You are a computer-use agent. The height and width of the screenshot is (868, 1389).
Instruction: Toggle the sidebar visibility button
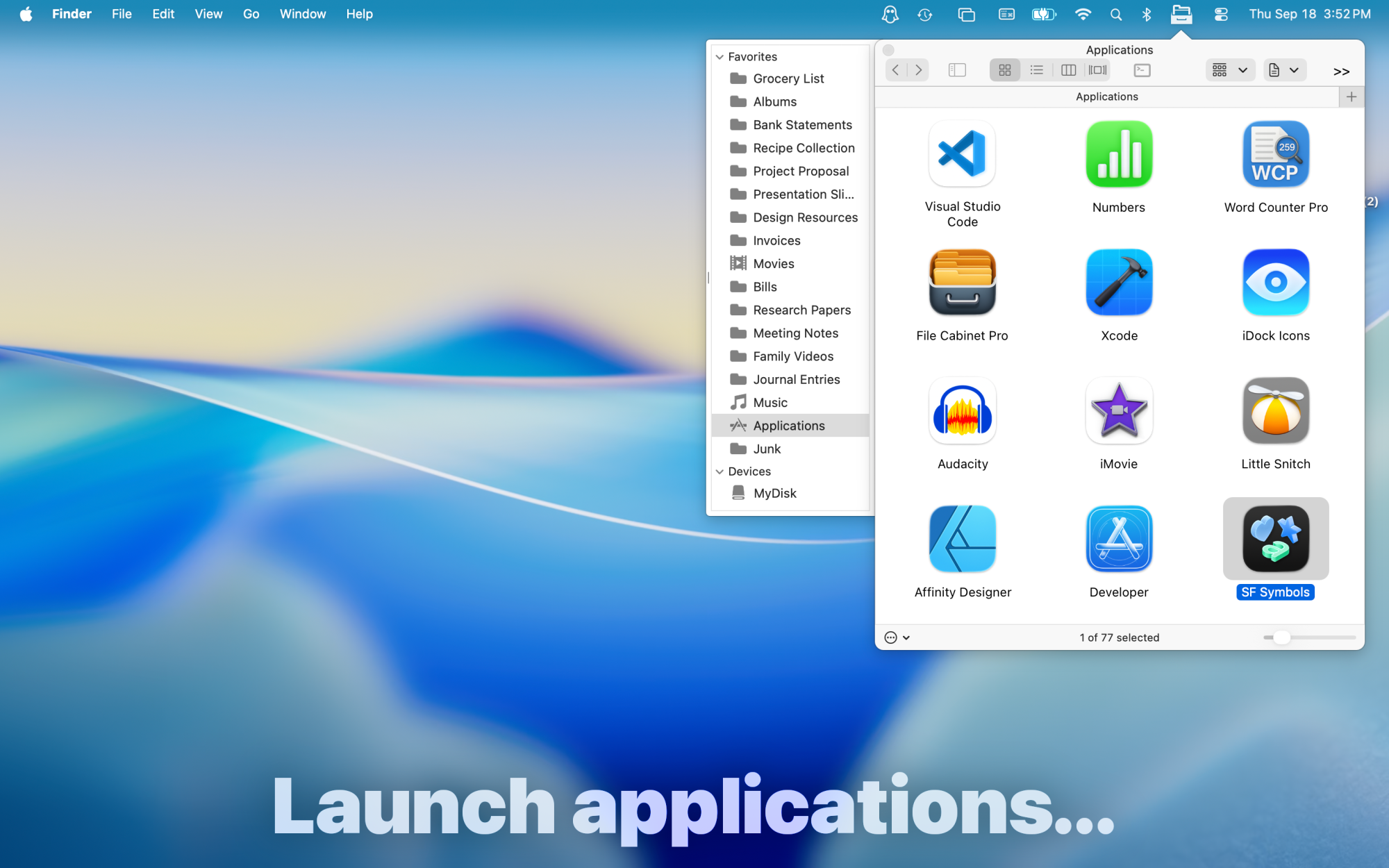tap(957, 70)
